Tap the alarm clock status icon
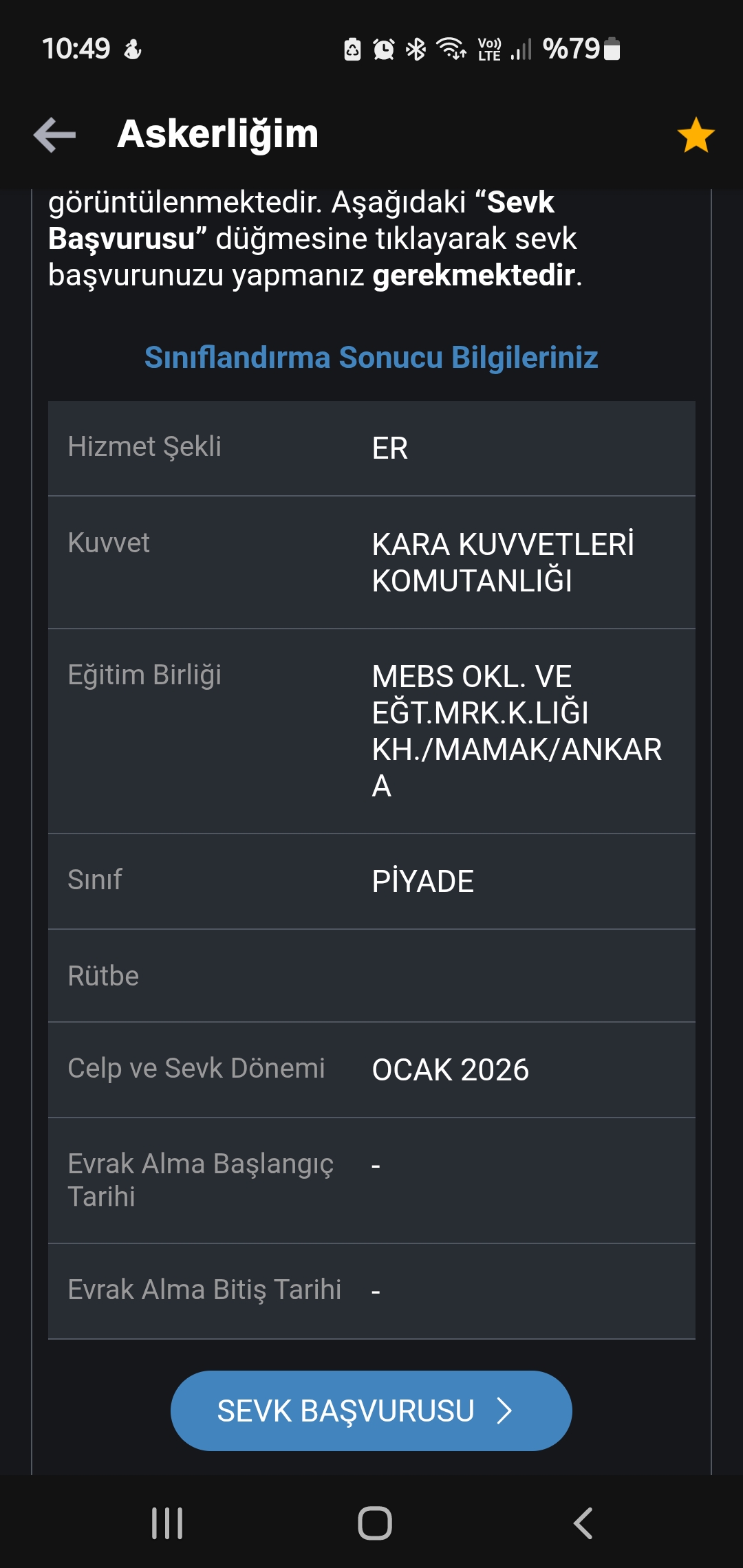The height and width of the screenshot is (1568, 743). (384, 49)
